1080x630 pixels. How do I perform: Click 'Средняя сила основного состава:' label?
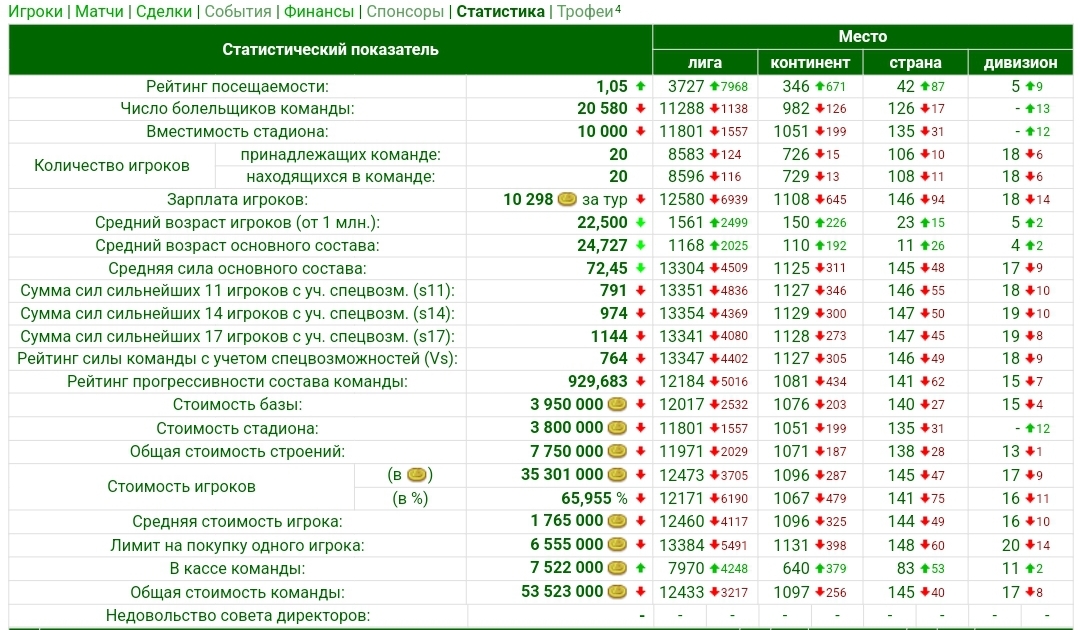(237, 268)
